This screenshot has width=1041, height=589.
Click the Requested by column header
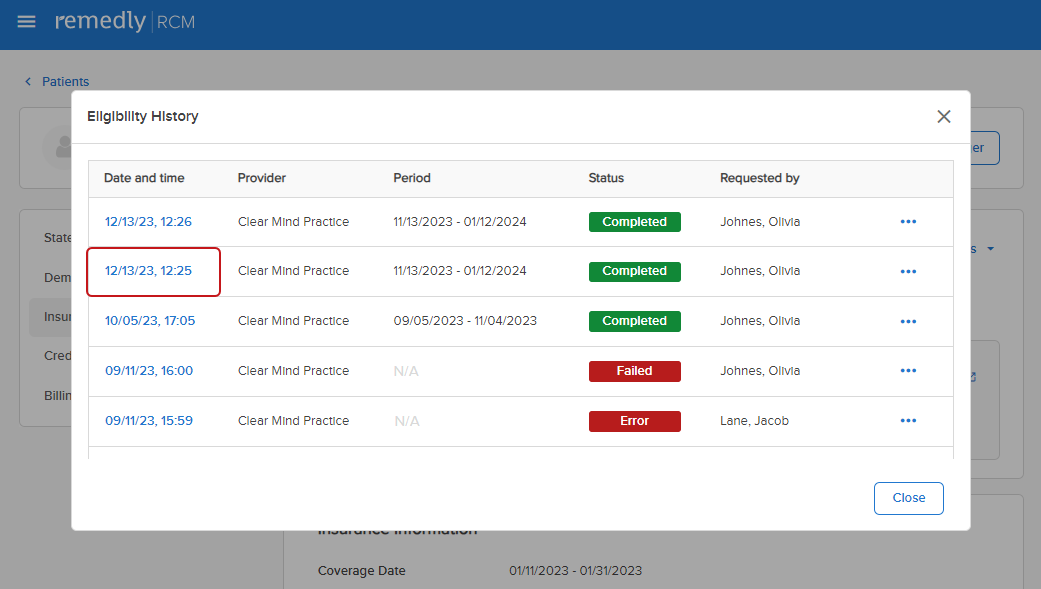click(759, 178)
